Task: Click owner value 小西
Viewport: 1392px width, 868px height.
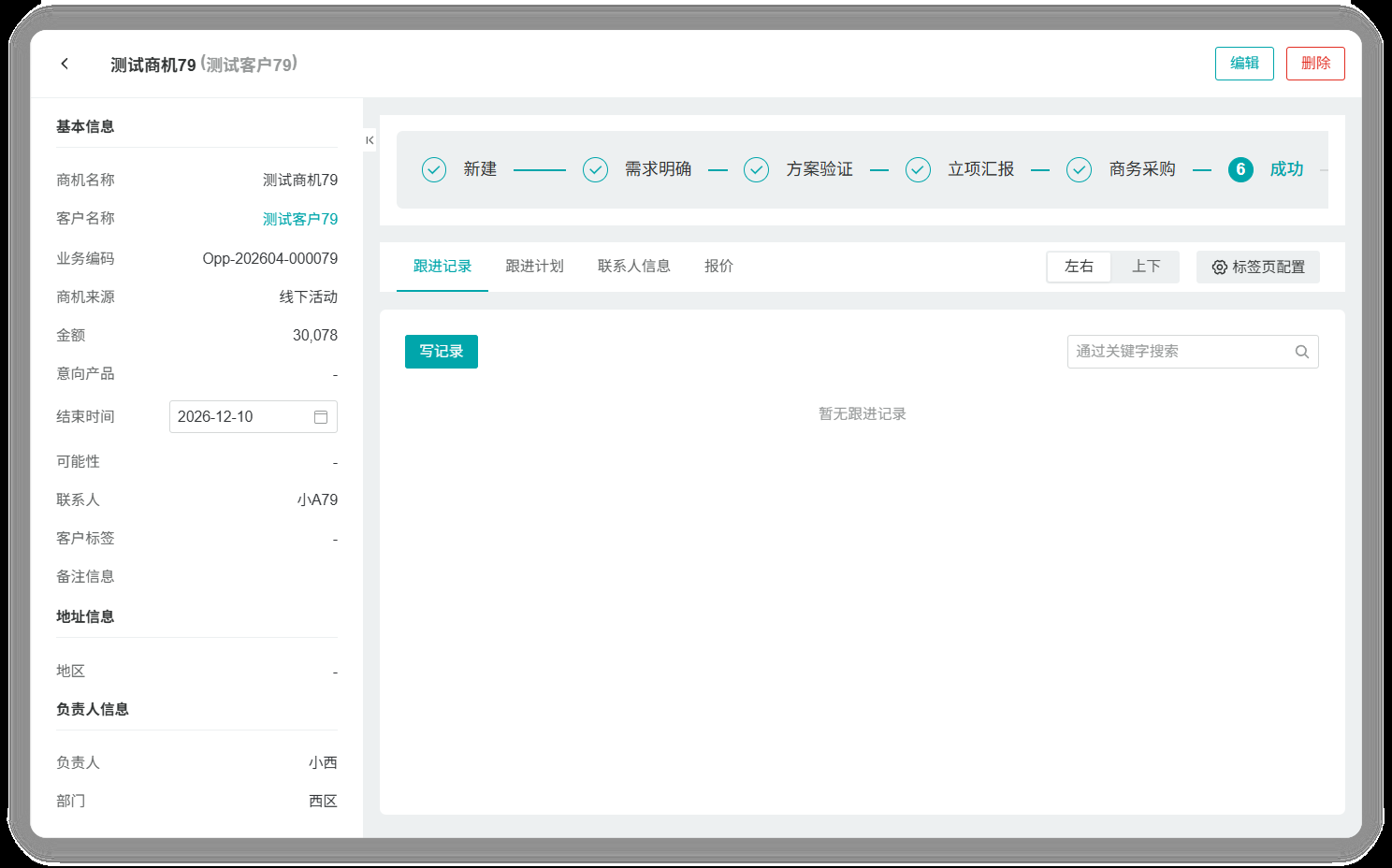Action: coord(323,762)
